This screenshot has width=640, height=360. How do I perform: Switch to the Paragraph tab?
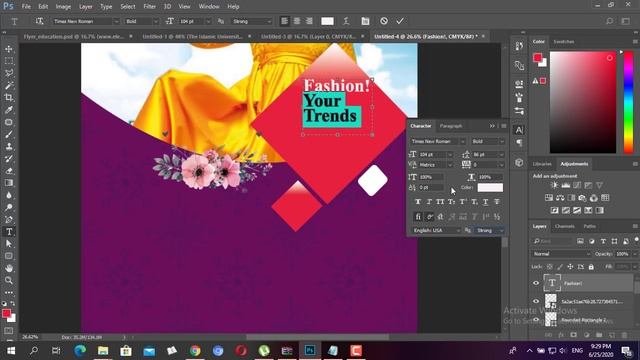point(451,126)
